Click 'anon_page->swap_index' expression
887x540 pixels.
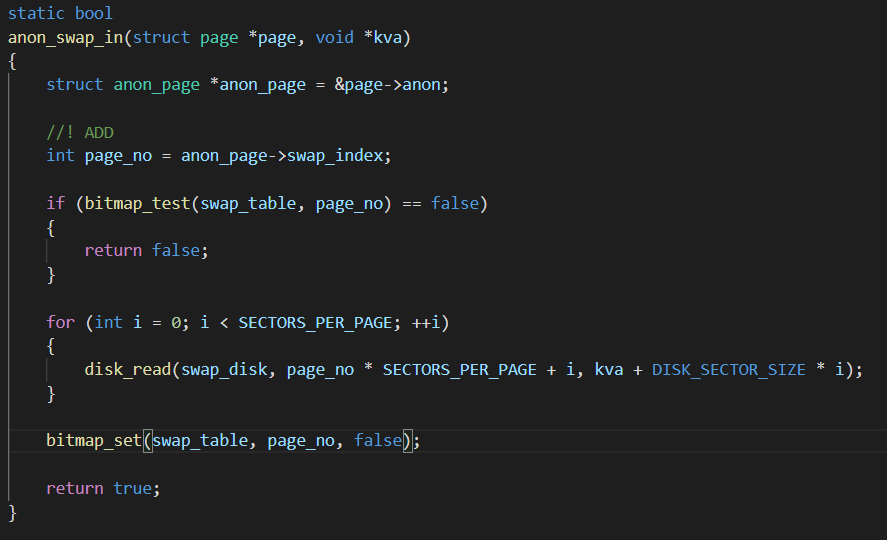pos(282,156)
